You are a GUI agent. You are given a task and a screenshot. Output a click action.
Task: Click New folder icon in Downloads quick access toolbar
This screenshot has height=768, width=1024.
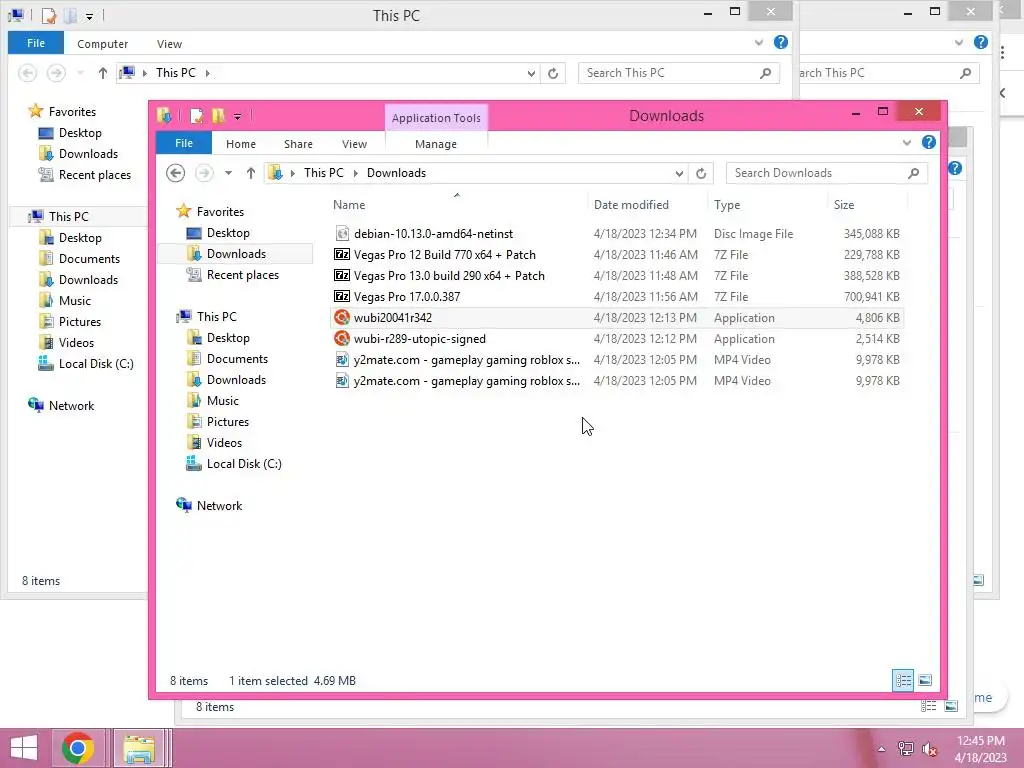(x=218, y=116)
